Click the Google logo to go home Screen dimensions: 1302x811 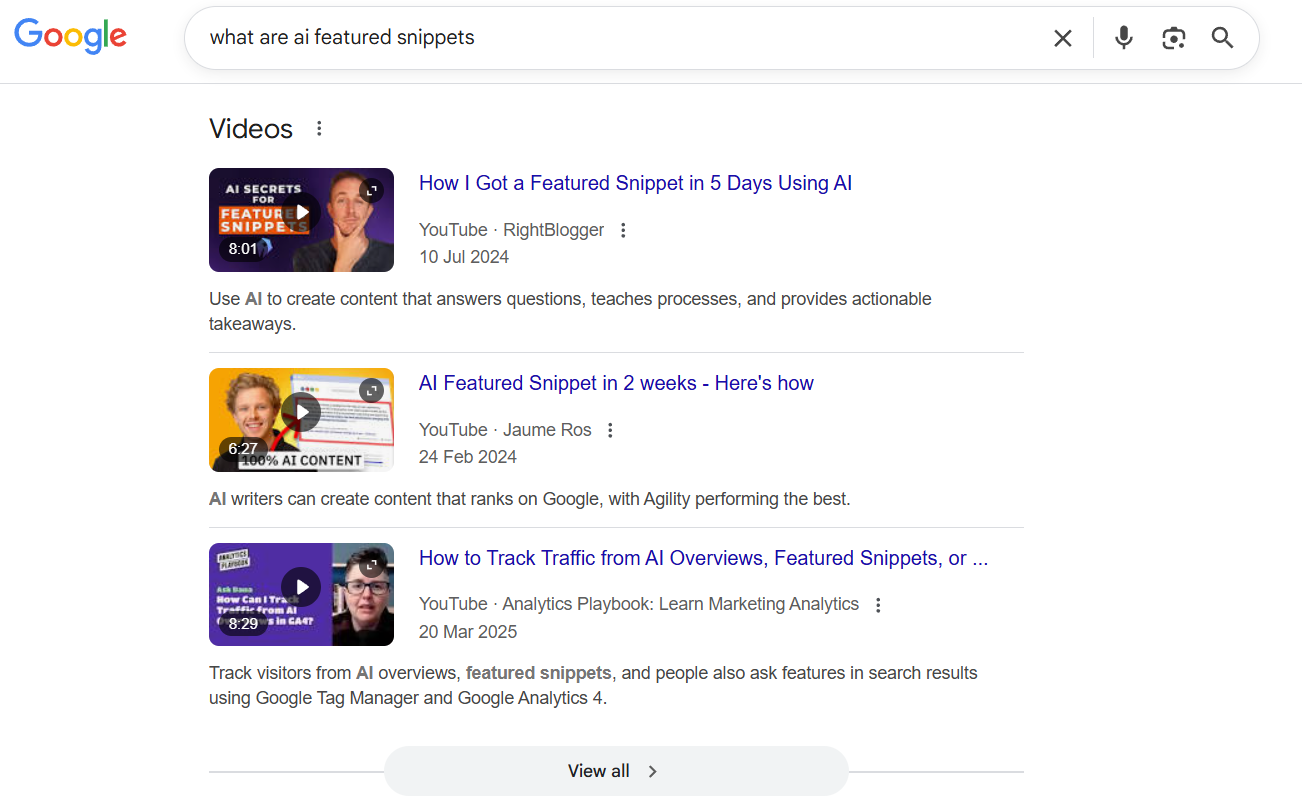pyautogui.click(x=70, y=36)
